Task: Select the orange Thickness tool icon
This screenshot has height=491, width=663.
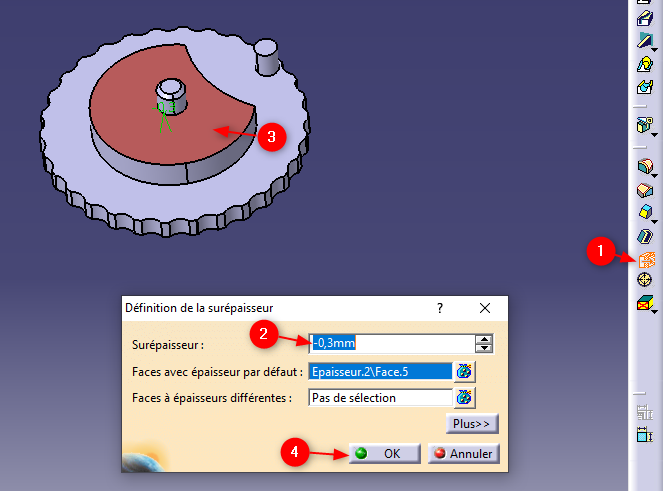Action: tap(646, 259)
